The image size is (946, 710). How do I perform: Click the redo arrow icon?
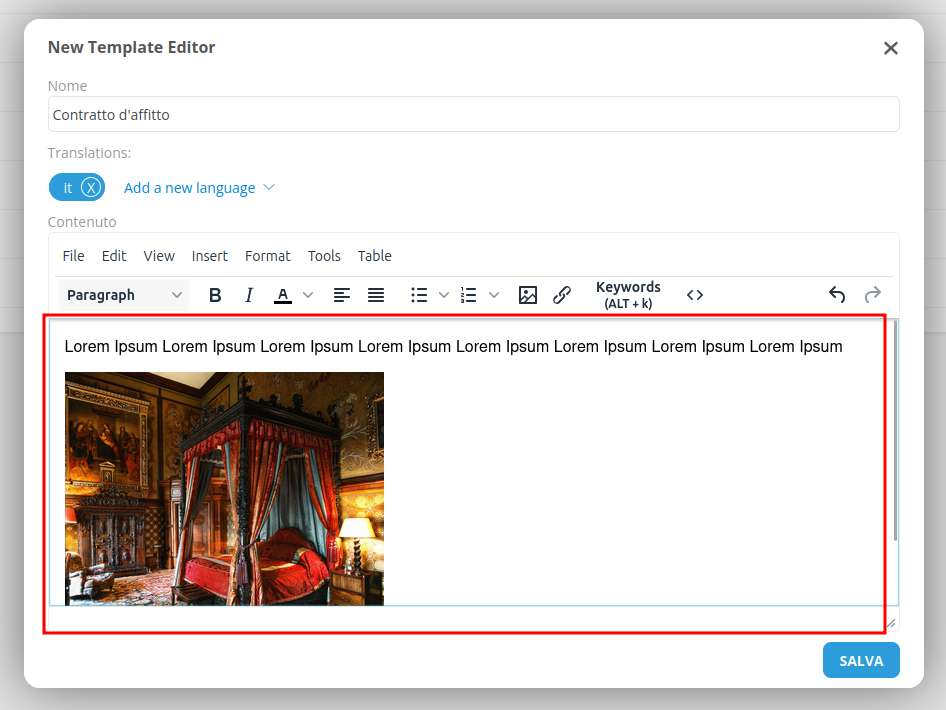872,295
